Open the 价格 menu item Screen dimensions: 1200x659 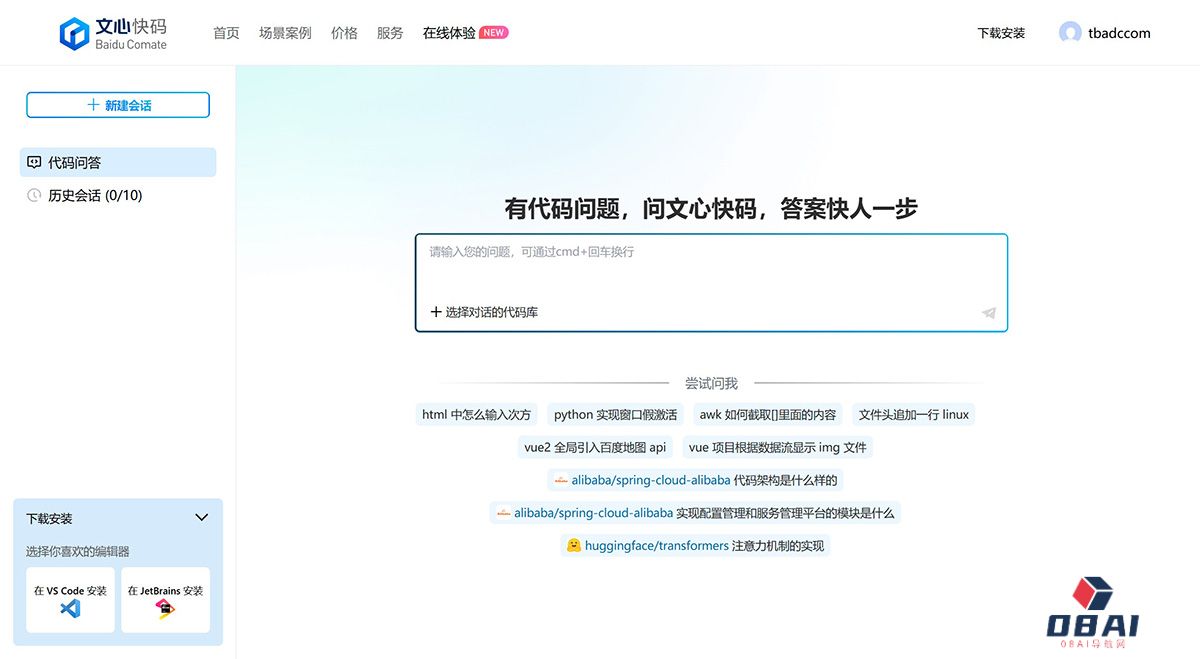click(x=344, y=32)
